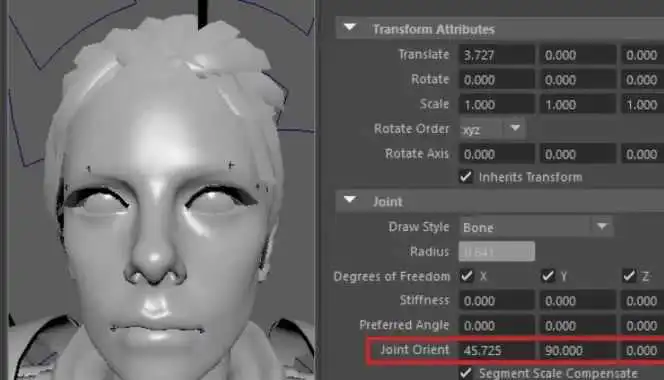The width and height of the screenshot is (664, 380).
Task: Click the Stiffness X value field
Action: click(x=496, y=301)
